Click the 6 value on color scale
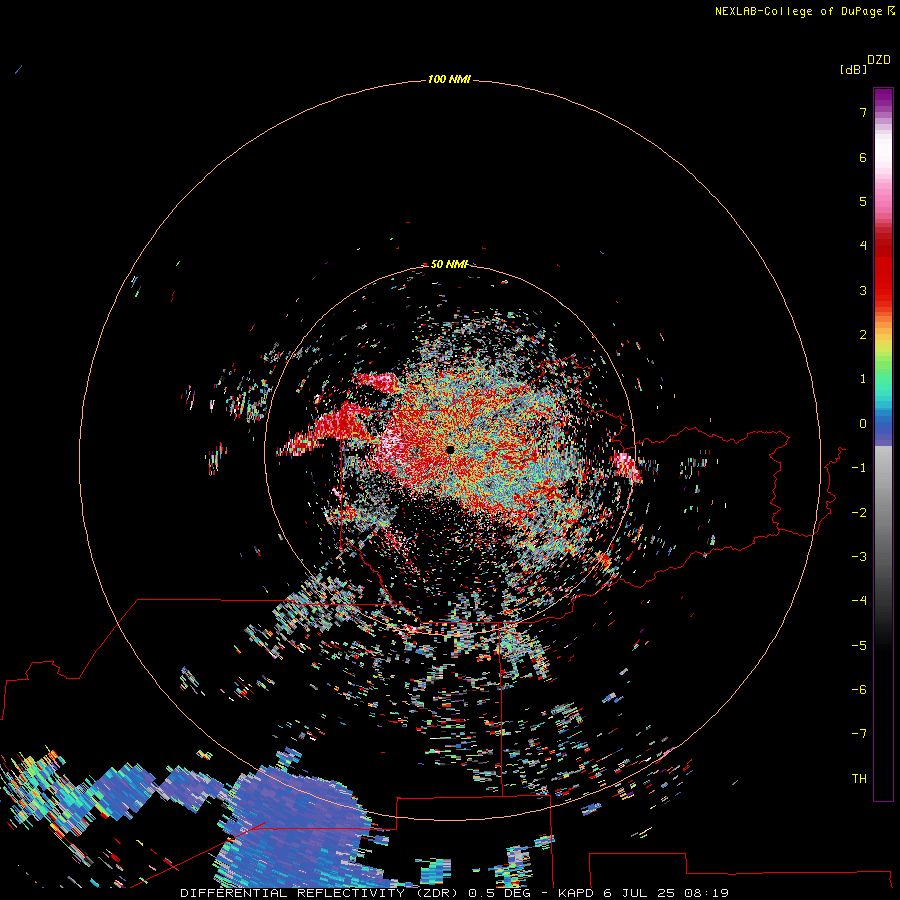 (863, 157)
